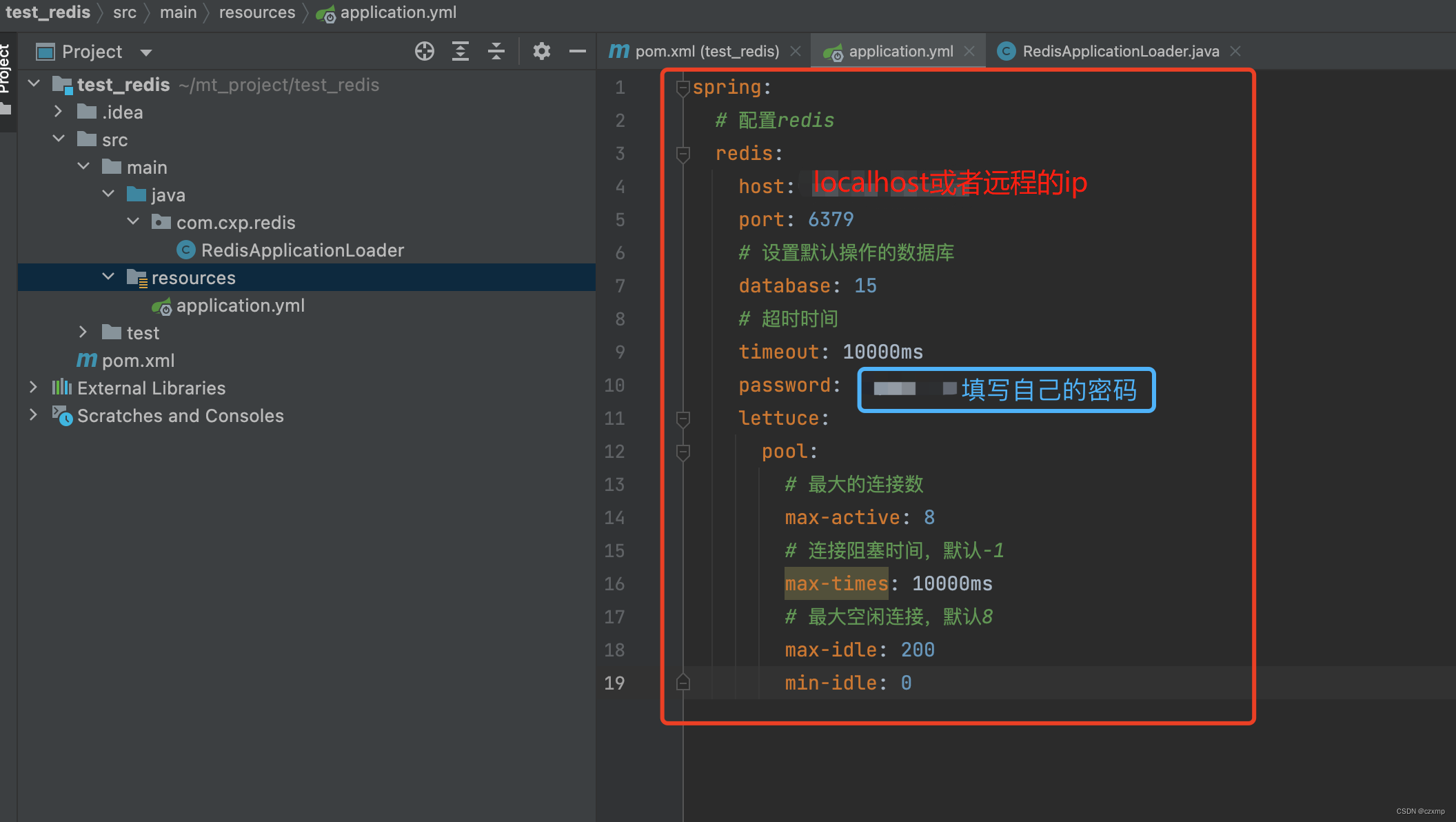Fold the pool: block at line 12

click(x=683, y=452)
